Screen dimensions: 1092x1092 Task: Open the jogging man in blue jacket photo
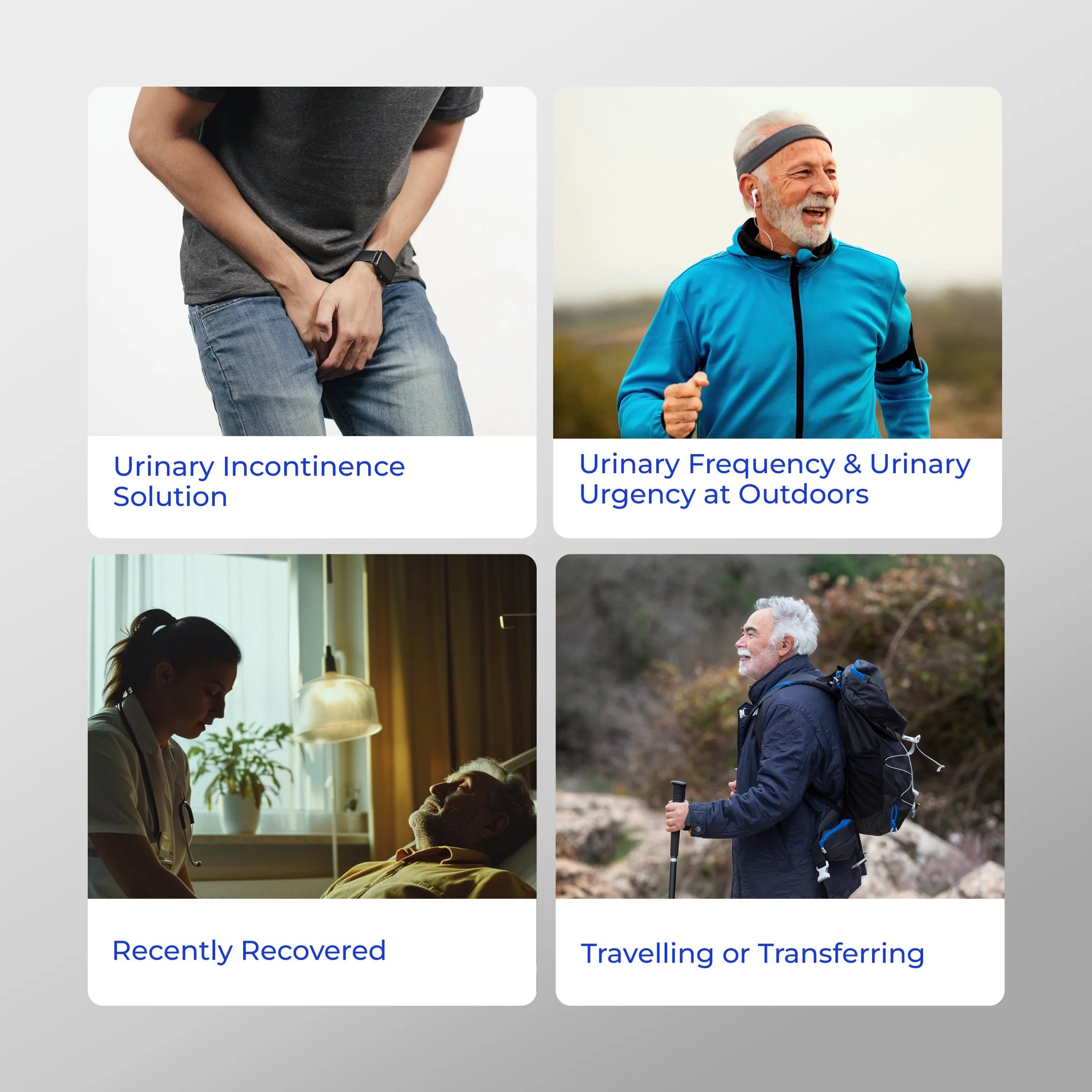click(777, 262)
